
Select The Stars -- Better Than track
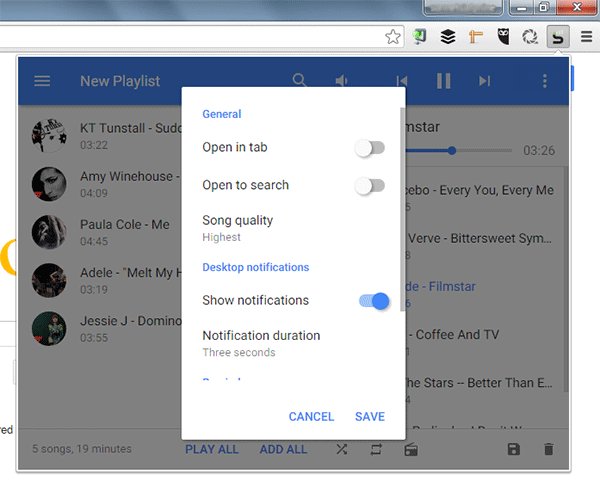[484, 391]
